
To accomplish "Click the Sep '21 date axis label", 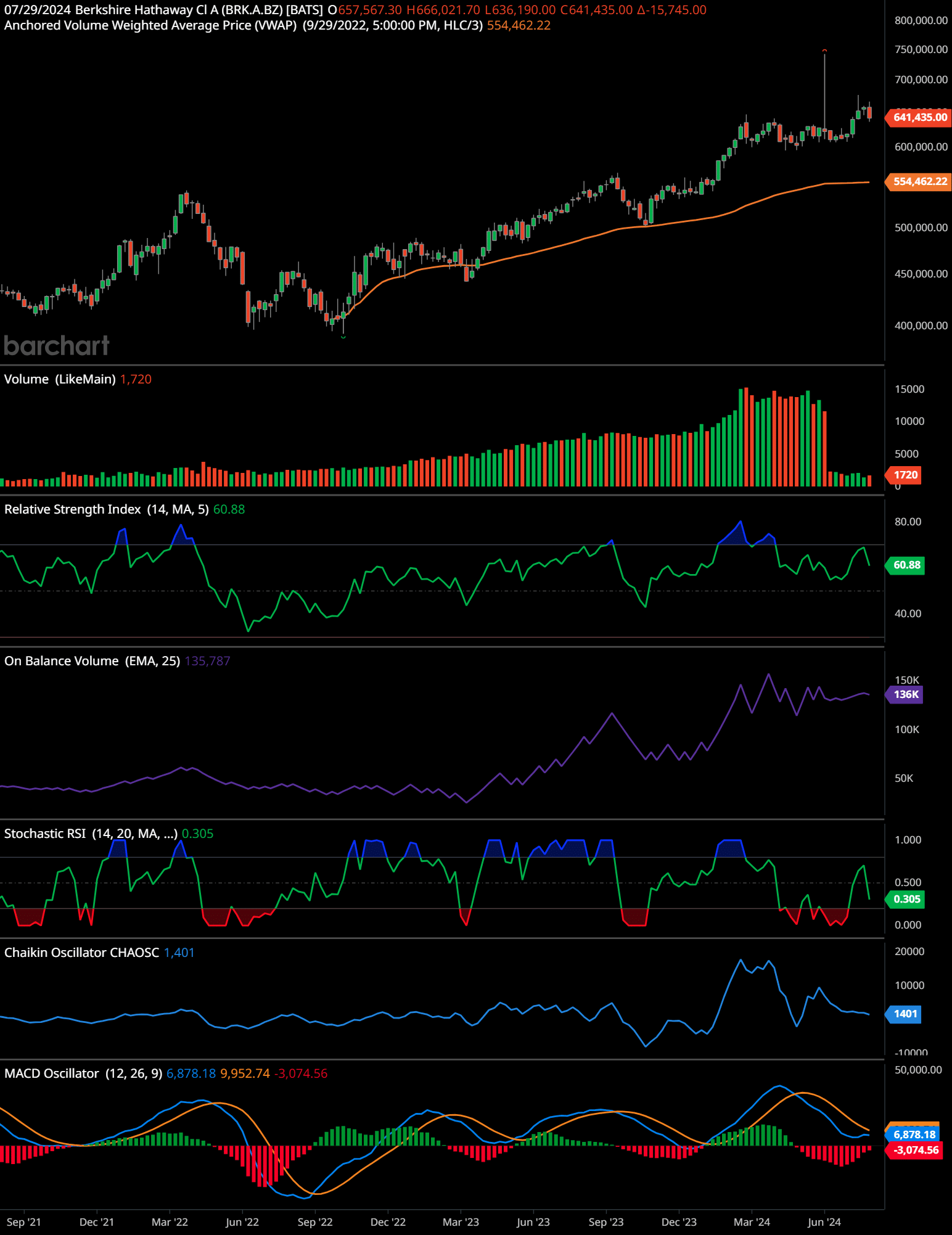I will pyautogui.click(x=23, y=1222).
